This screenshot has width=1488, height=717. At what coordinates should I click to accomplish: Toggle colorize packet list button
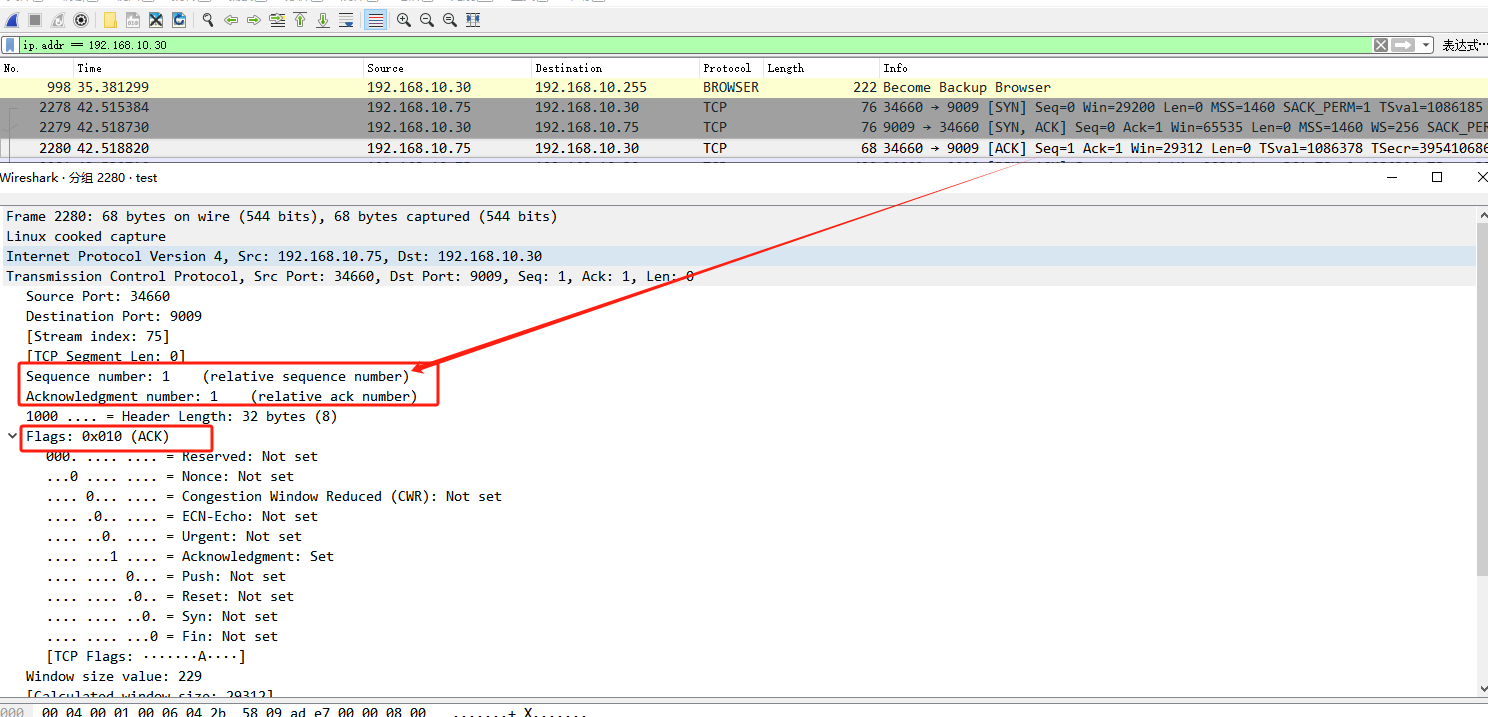click(x=376, y=20)
